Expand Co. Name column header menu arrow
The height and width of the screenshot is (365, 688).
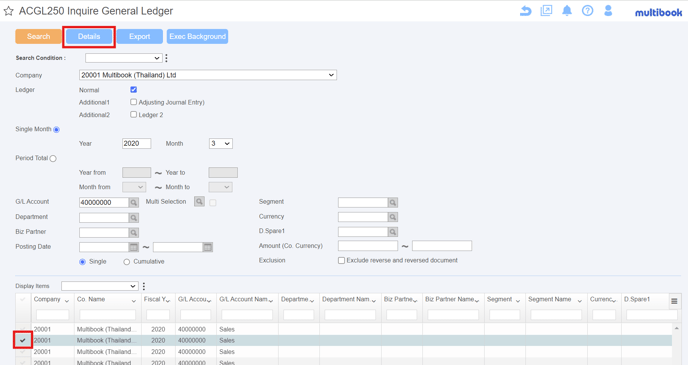click(134, 301)
